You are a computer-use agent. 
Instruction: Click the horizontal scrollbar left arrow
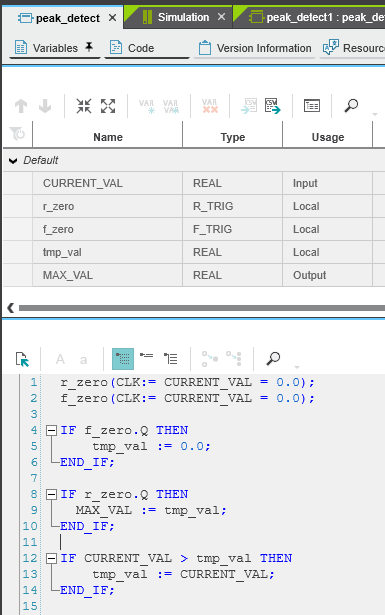tap(11, 308)
